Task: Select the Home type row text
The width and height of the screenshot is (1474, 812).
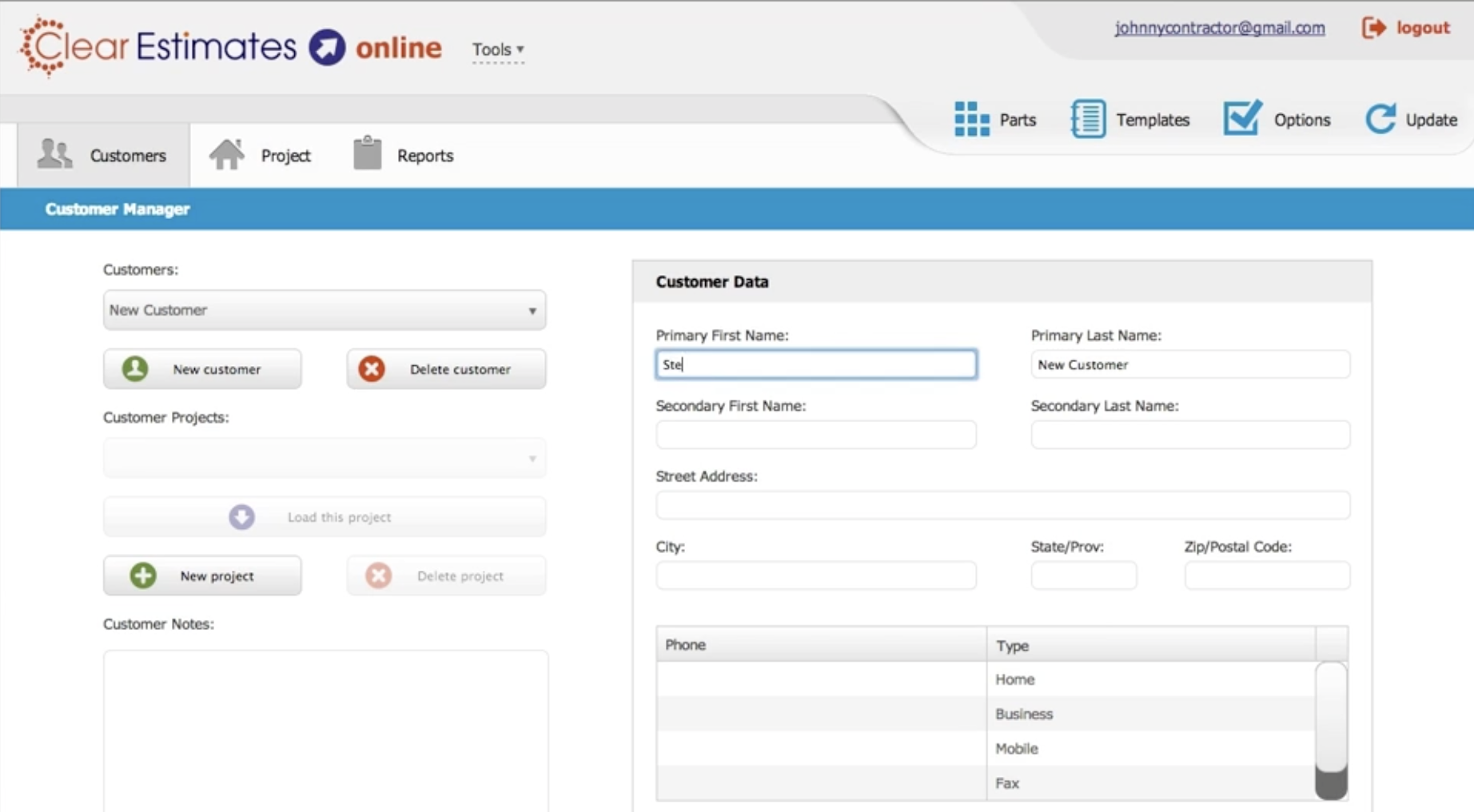Action: [x=1015, y=679]
